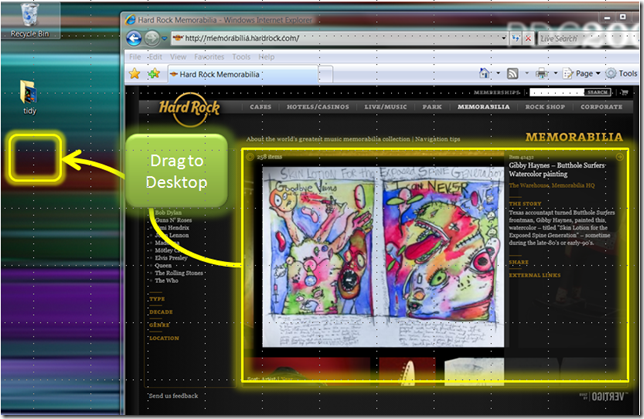Expand the TYPE filter section

pos(157,299)
